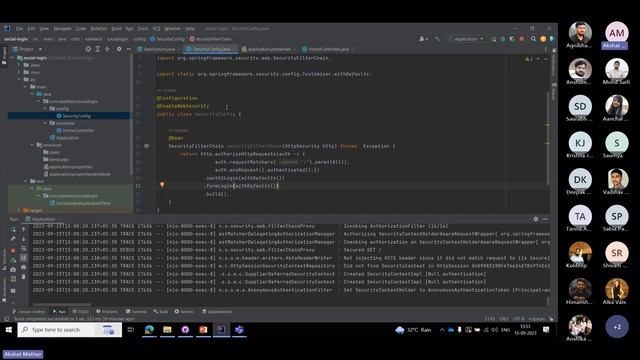Click the Rerun icon in Run panel

click(x=13, y=229)
